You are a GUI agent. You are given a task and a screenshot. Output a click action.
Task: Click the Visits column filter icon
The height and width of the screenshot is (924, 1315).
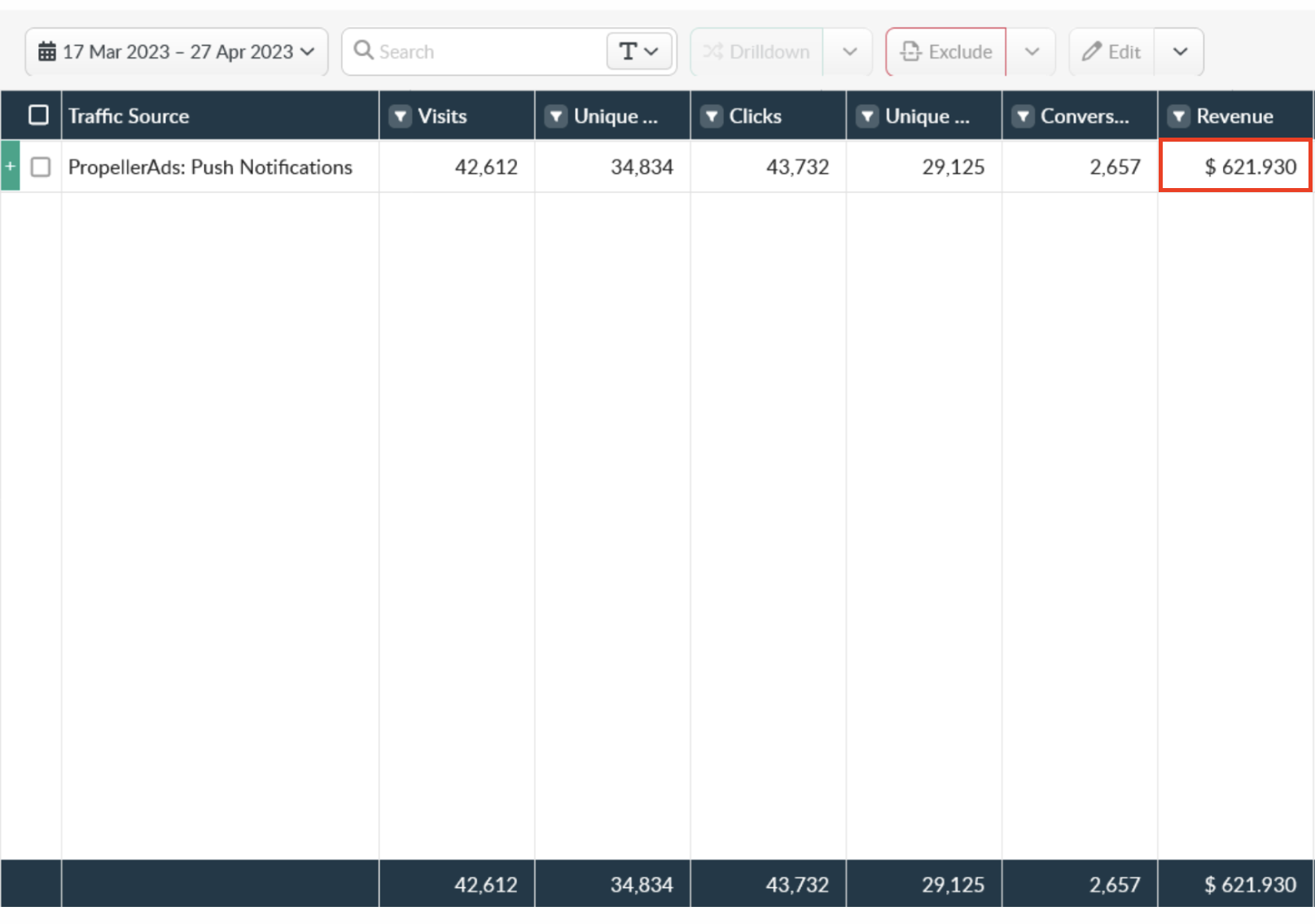coord(400,116)
